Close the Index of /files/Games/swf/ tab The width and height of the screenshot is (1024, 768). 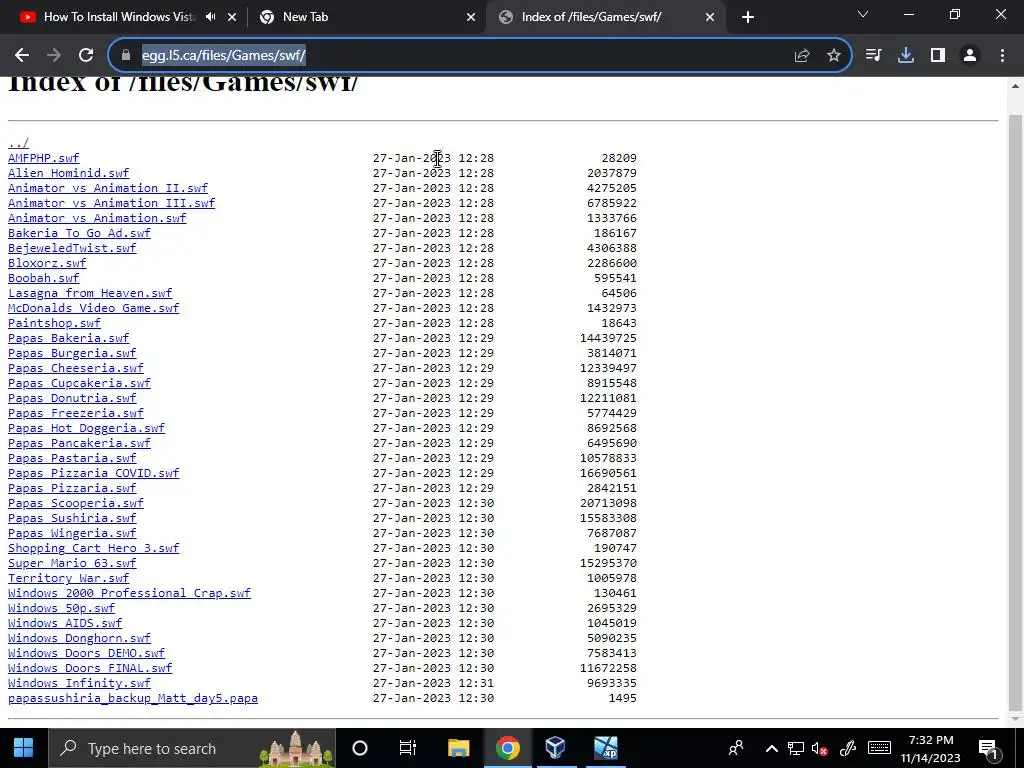[x=710, y=17]
